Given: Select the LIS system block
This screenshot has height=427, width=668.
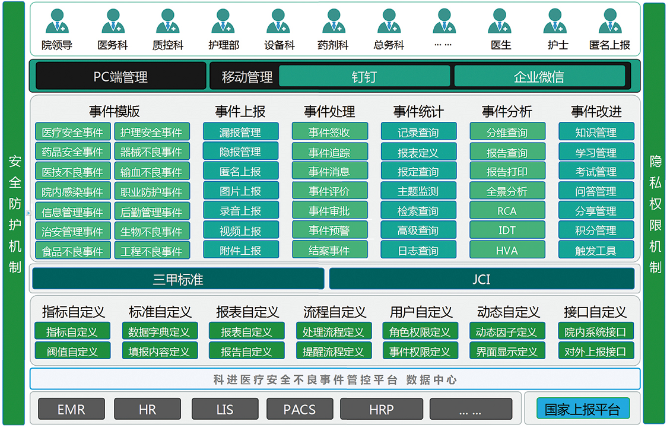Looking at the screenshot, I should pos(225,410).
